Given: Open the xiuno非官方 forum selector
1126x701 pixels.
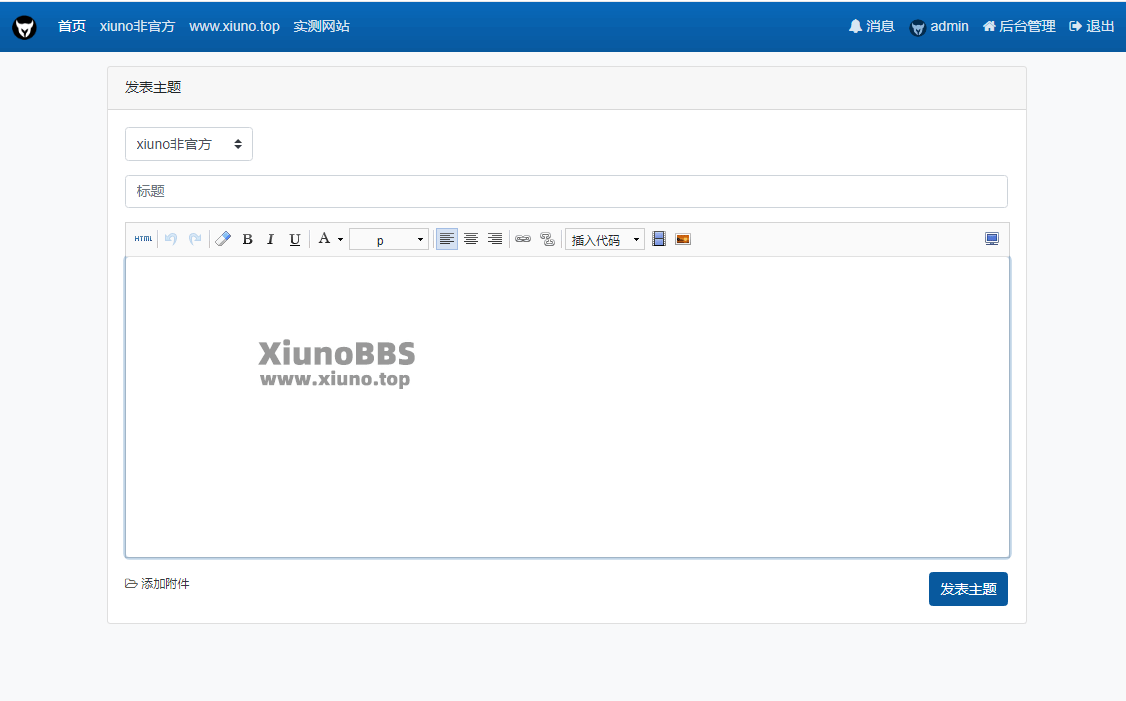Looking at the screenshot, I should pos(189,144).
